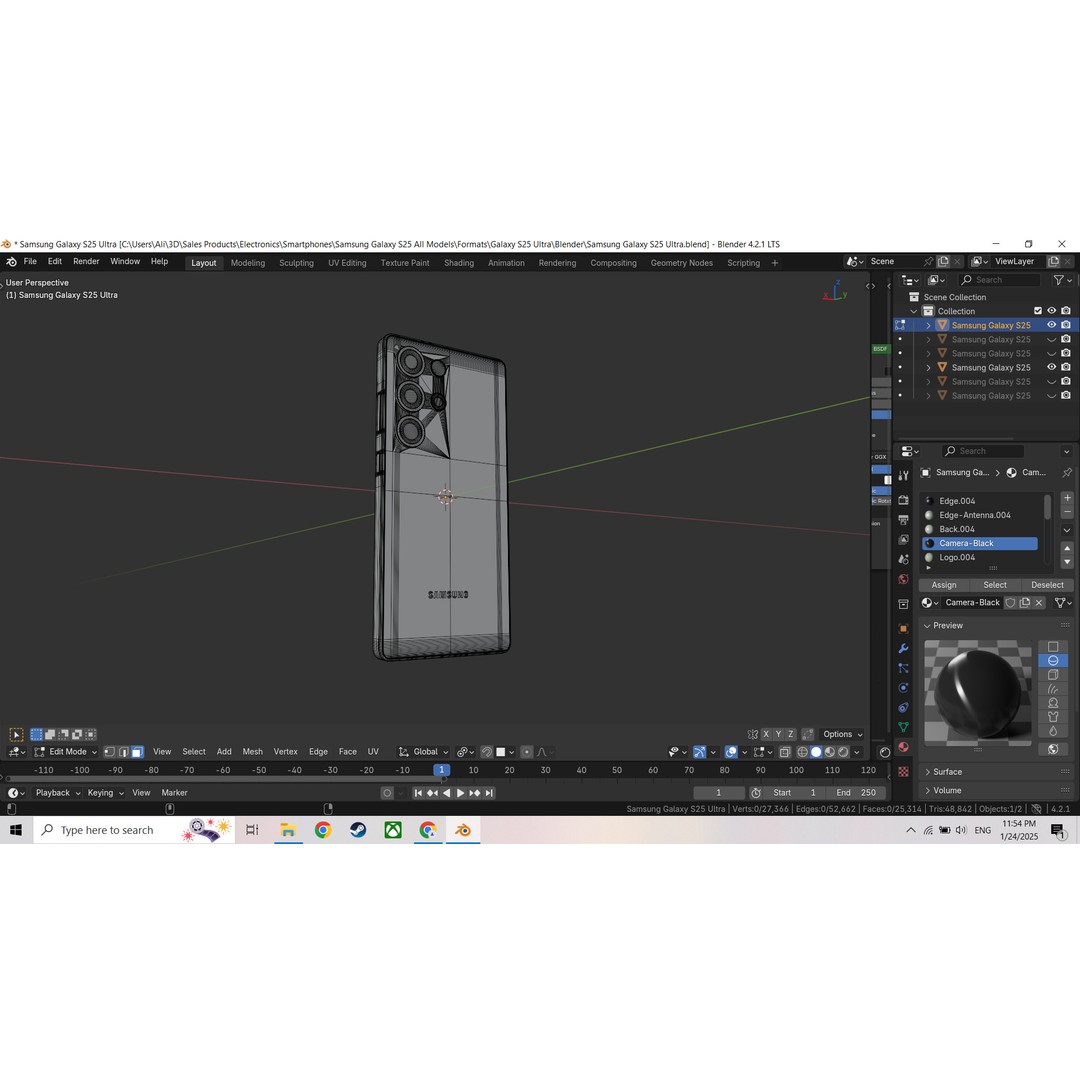
Task: Collapse the Collection in outliner
Action: 913,311
